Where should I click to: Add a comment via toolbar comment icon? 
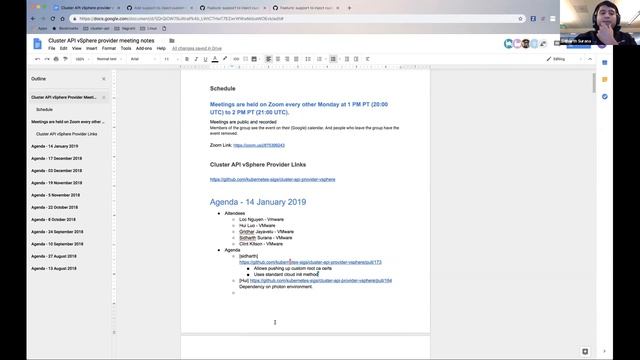point(245,59)
